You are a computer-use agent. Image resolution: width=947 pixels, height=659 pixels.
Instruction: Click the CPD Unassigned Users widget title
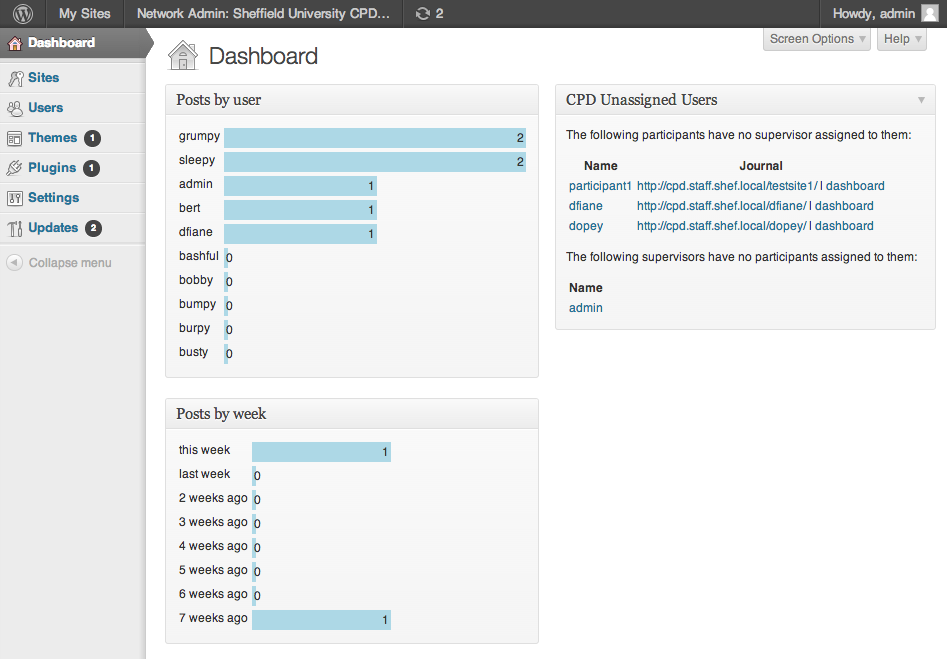[641, 100]
